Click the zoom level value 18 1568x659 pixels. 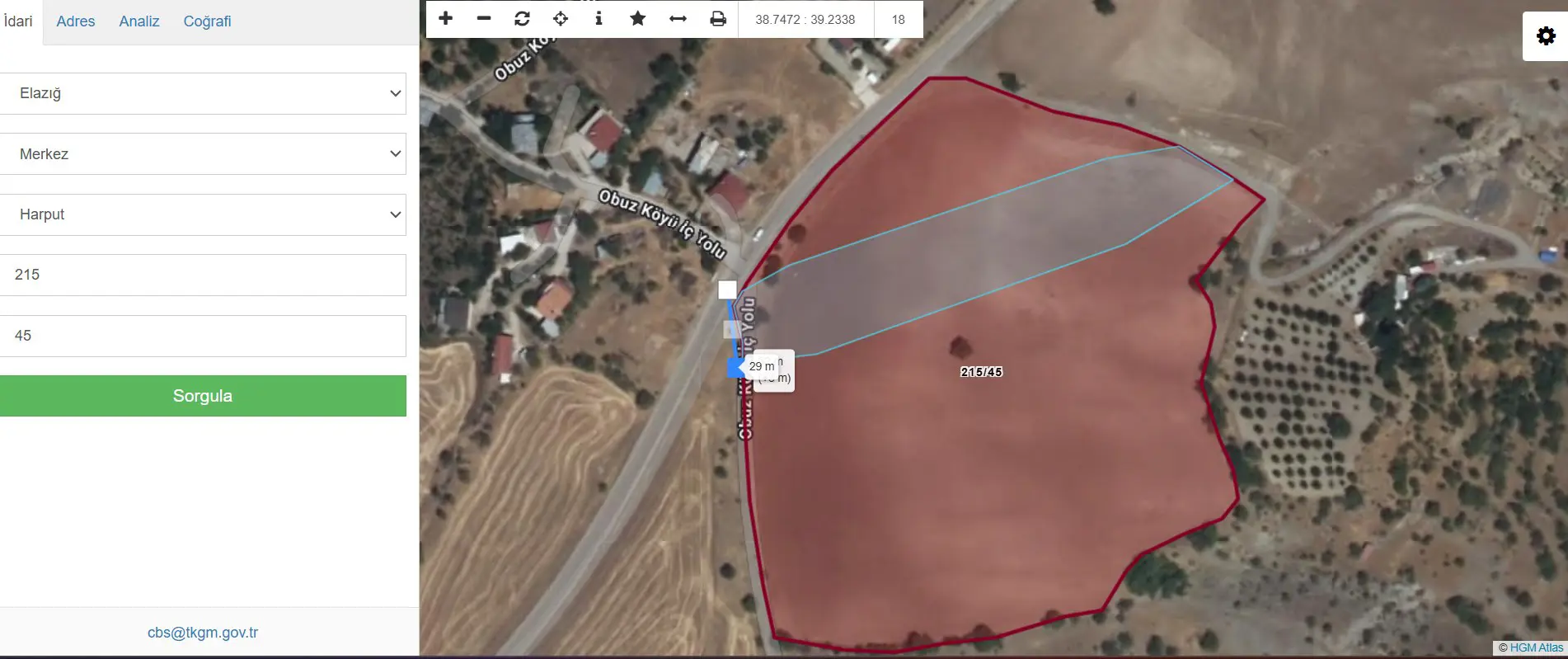[x=899, y=19]
